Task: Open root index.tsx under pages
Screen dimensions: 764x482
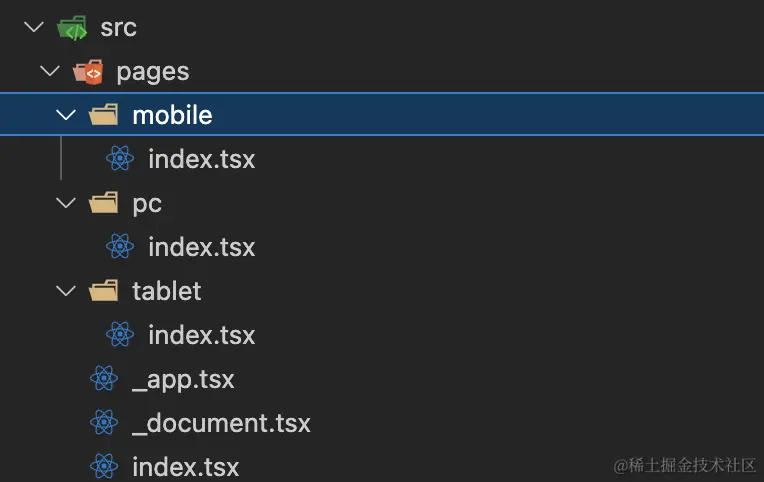Action: (185, 466)
